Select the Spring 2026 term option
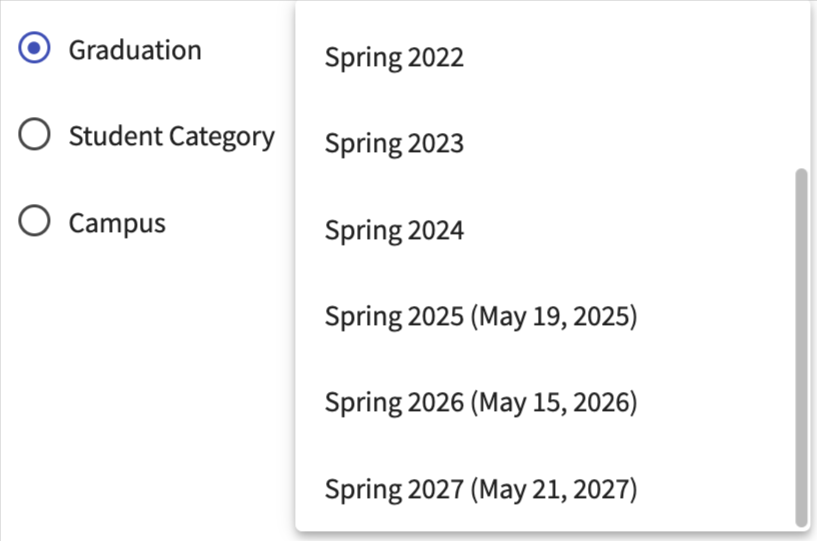This screenshot has width=817, height=541. coord(394,403)
